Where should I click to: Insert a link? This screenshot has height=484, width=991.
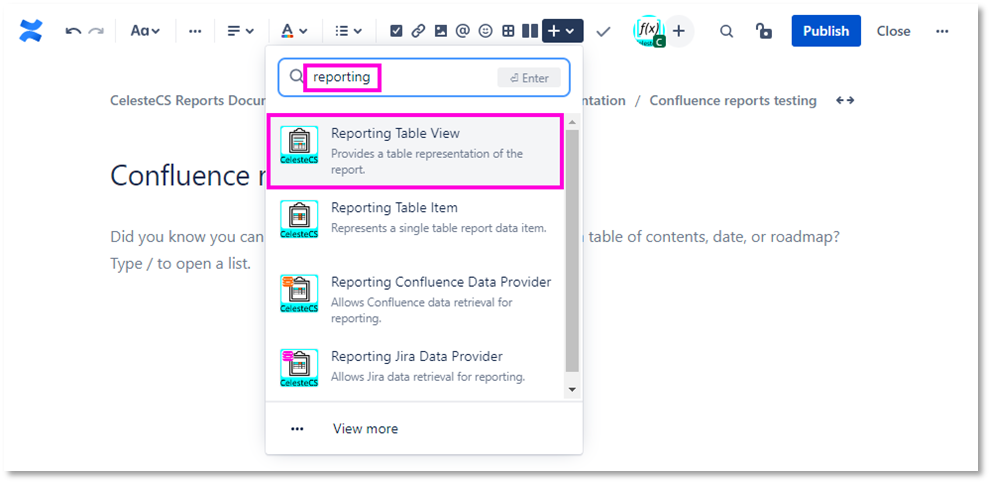[x=418, y=31]
